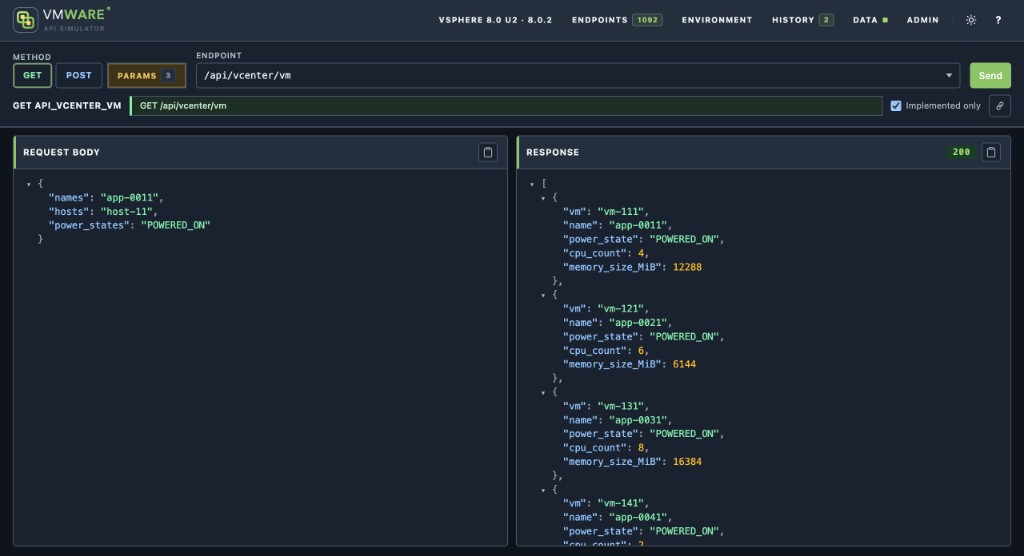Click the vSphere 8.0 U2 version label

[x=495, y=20]
